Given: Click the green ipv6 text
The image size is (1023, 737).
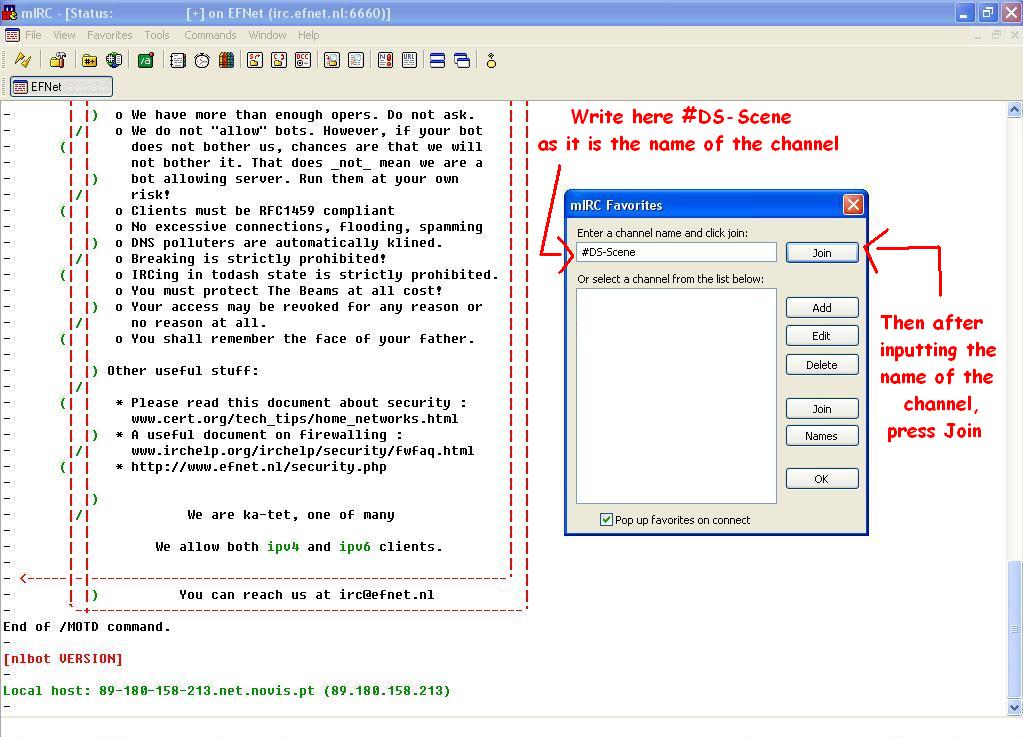Looking at the screenshot, I should 355,547.
